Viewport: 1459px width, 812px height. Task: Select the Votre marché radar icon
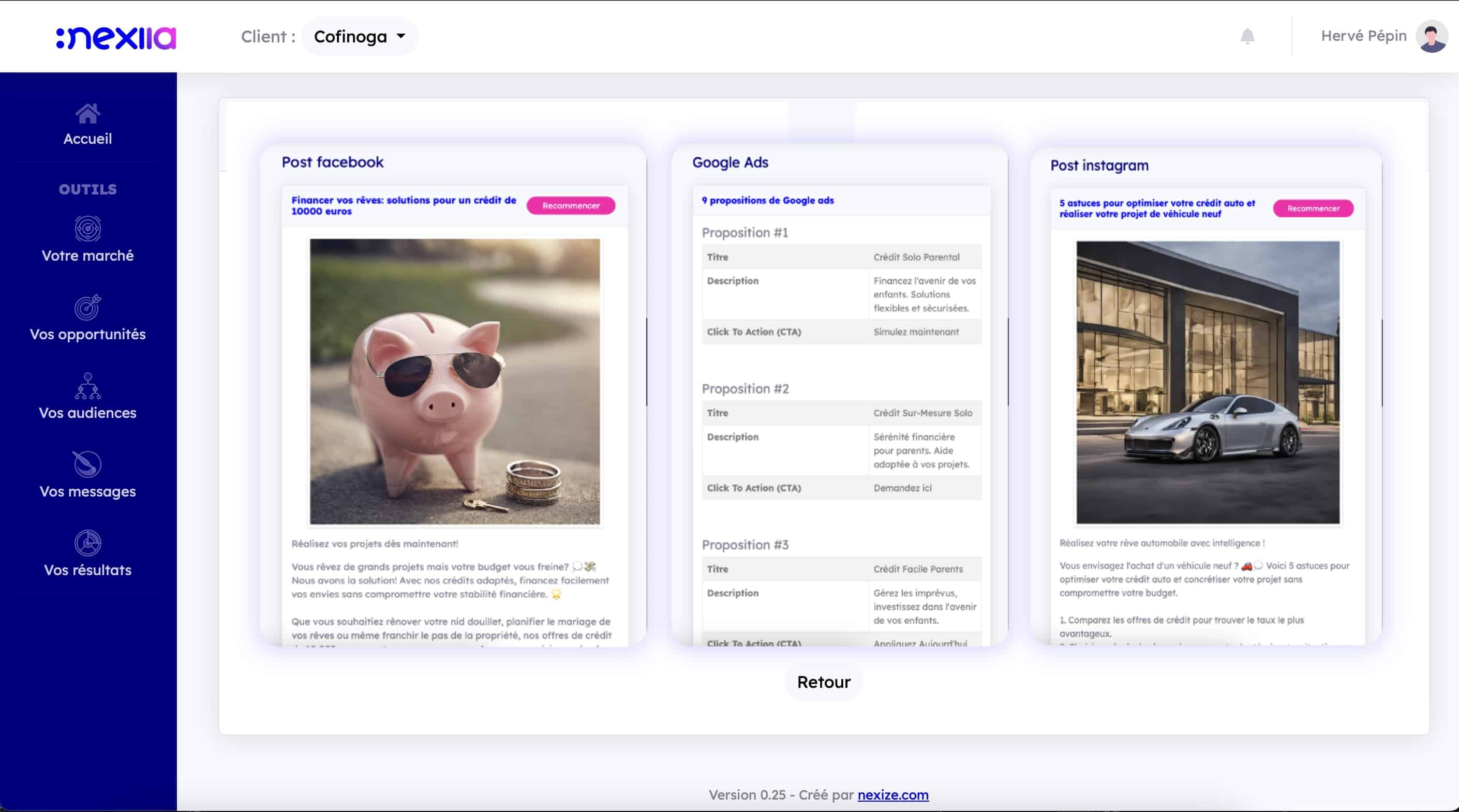coord(88,229)
